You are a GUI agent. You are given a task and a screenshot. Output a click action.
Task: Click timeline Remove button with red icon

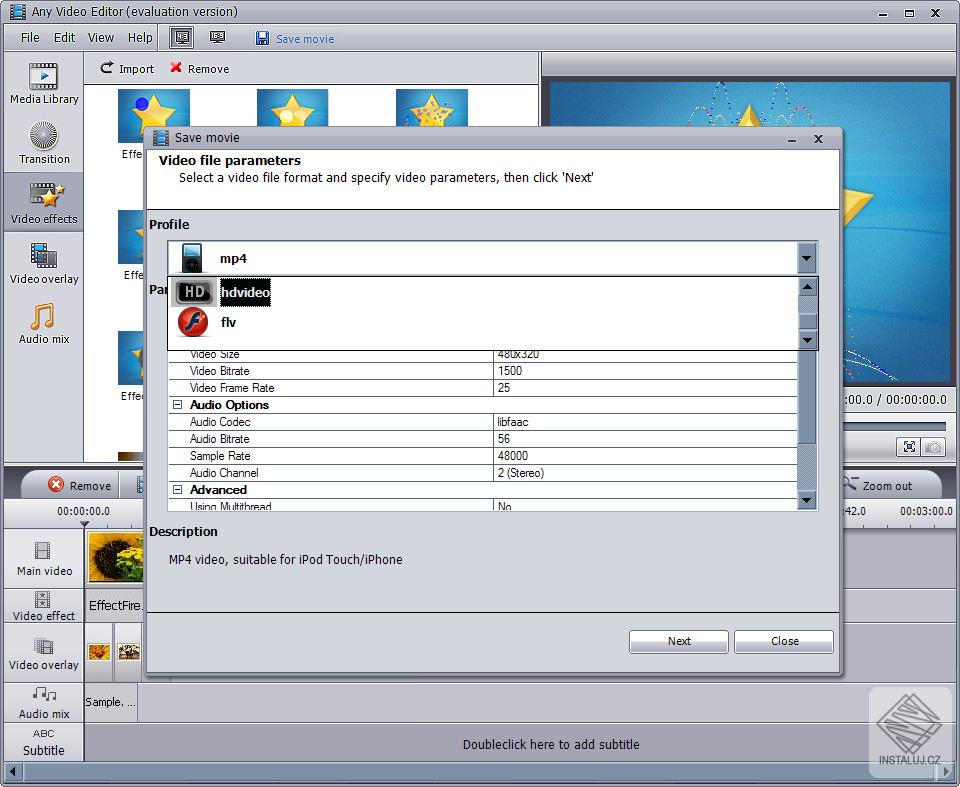pyautogui.click(x=80, y=485)
